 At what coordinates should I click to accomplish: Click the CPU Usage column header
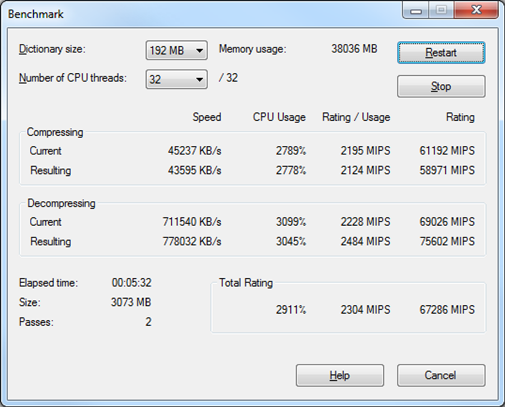279,117
